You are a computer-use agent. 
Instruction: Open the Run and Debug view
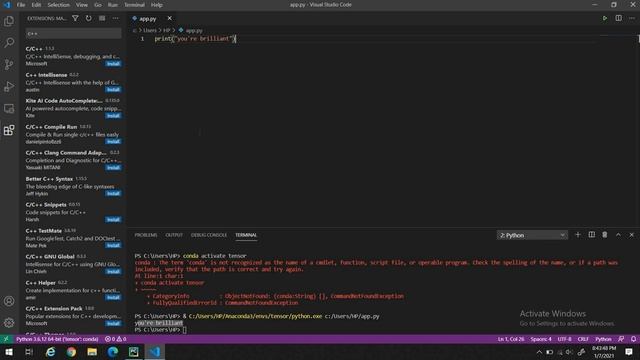[9, 86]
